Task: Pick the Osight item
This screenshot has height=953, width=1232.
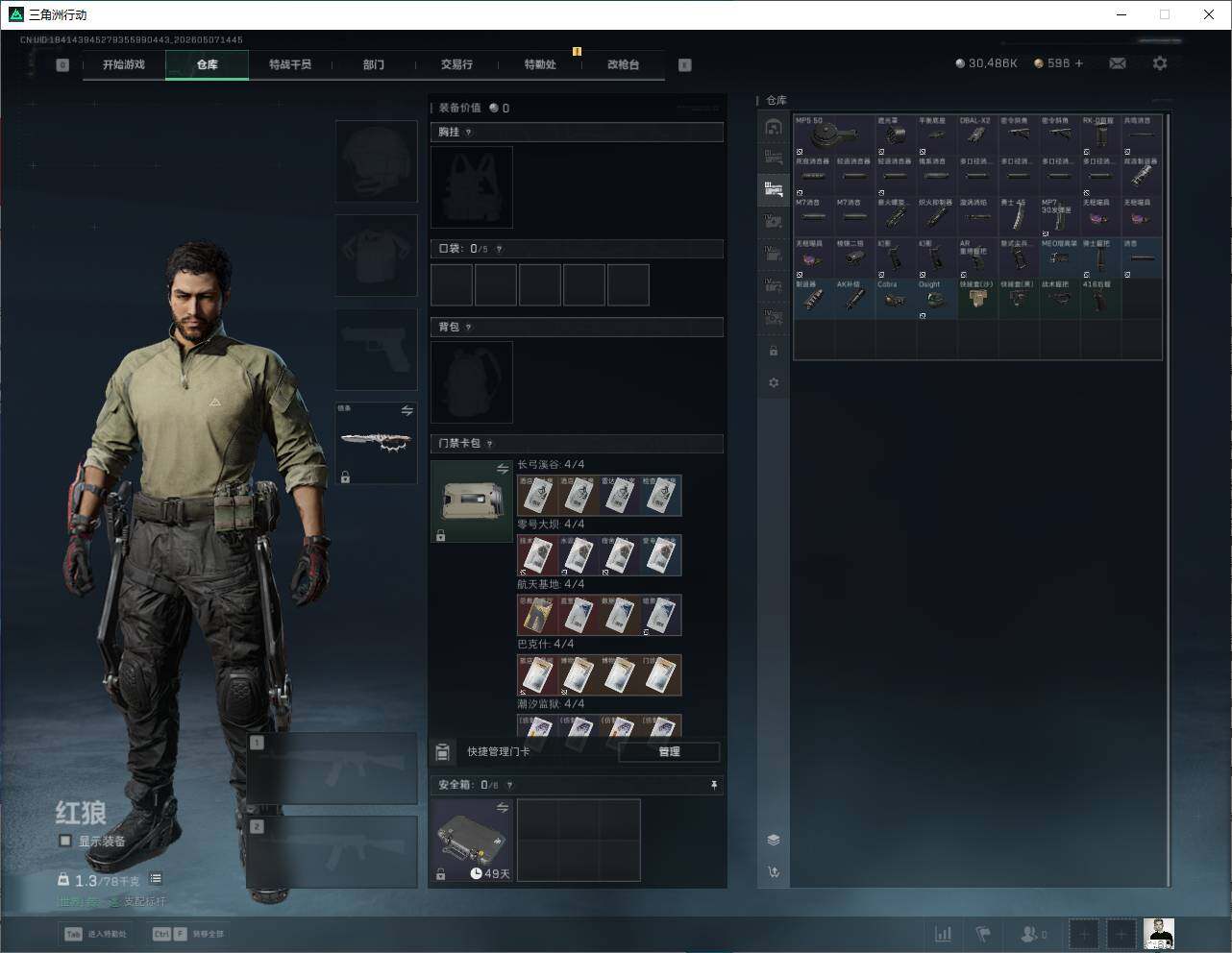Action: 937,299
